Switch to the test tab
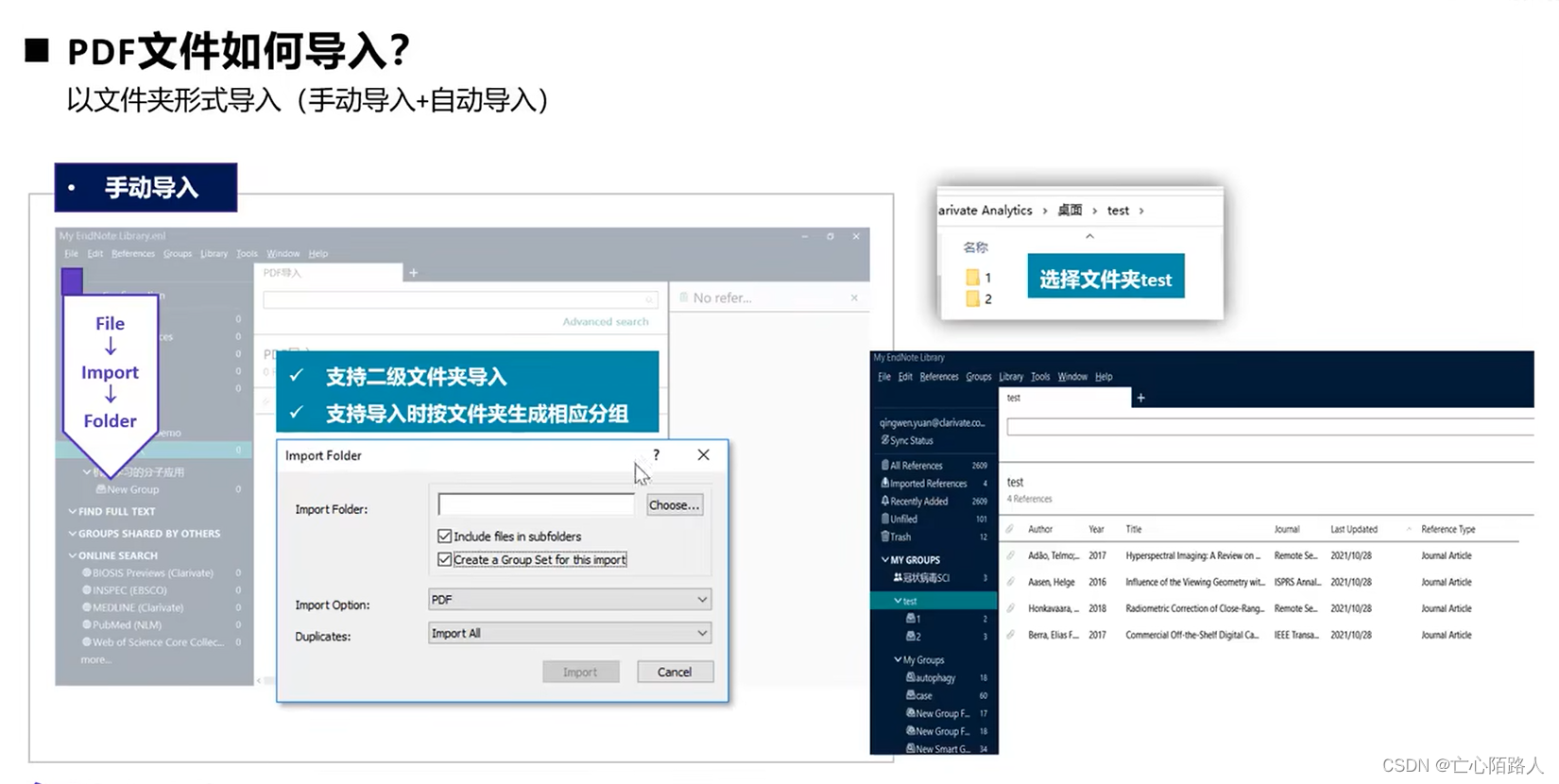This screenshot has height=784, width=1559. coord(1065,398)
